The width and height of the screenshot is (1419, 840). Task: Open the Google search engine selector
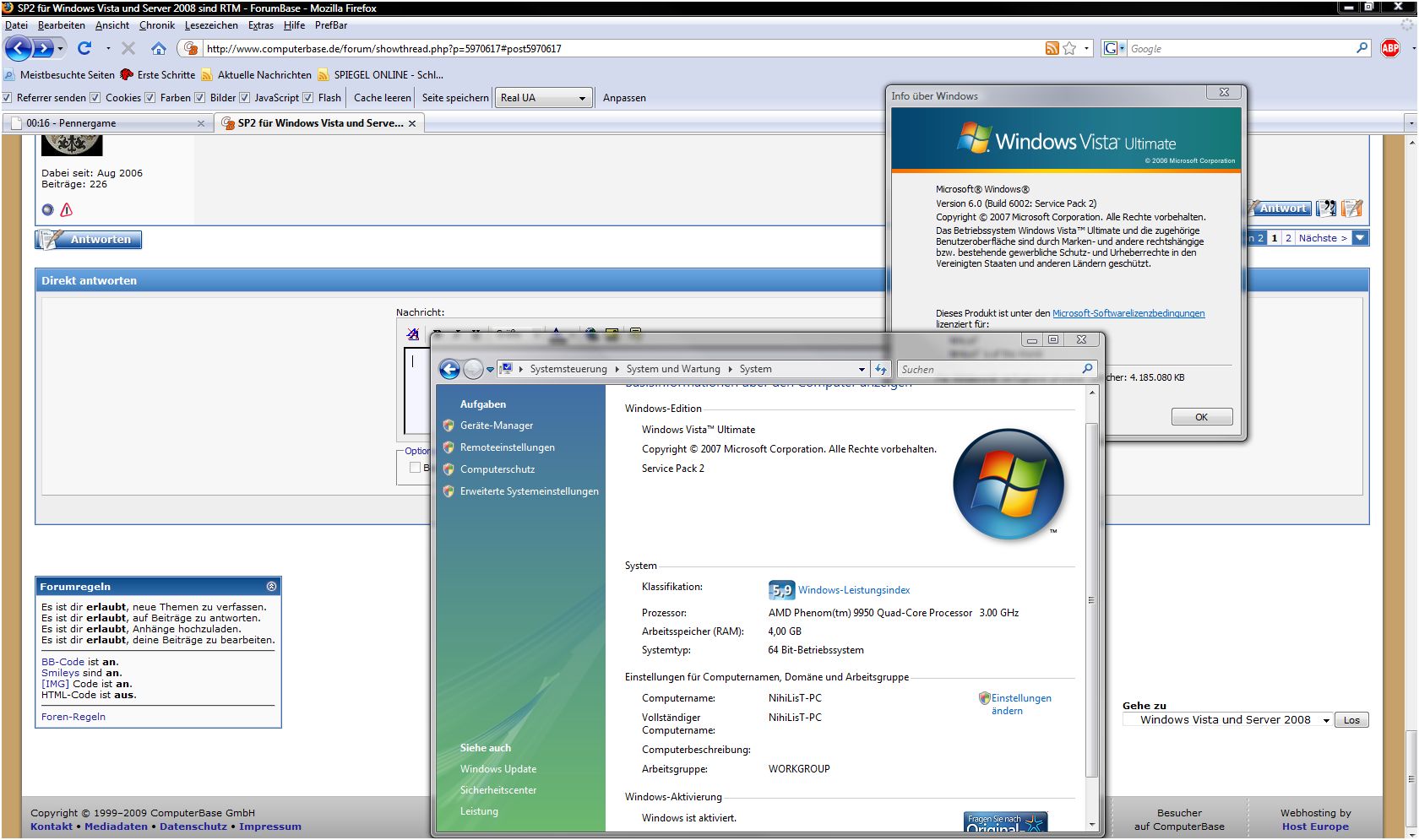click(1114, 48)
